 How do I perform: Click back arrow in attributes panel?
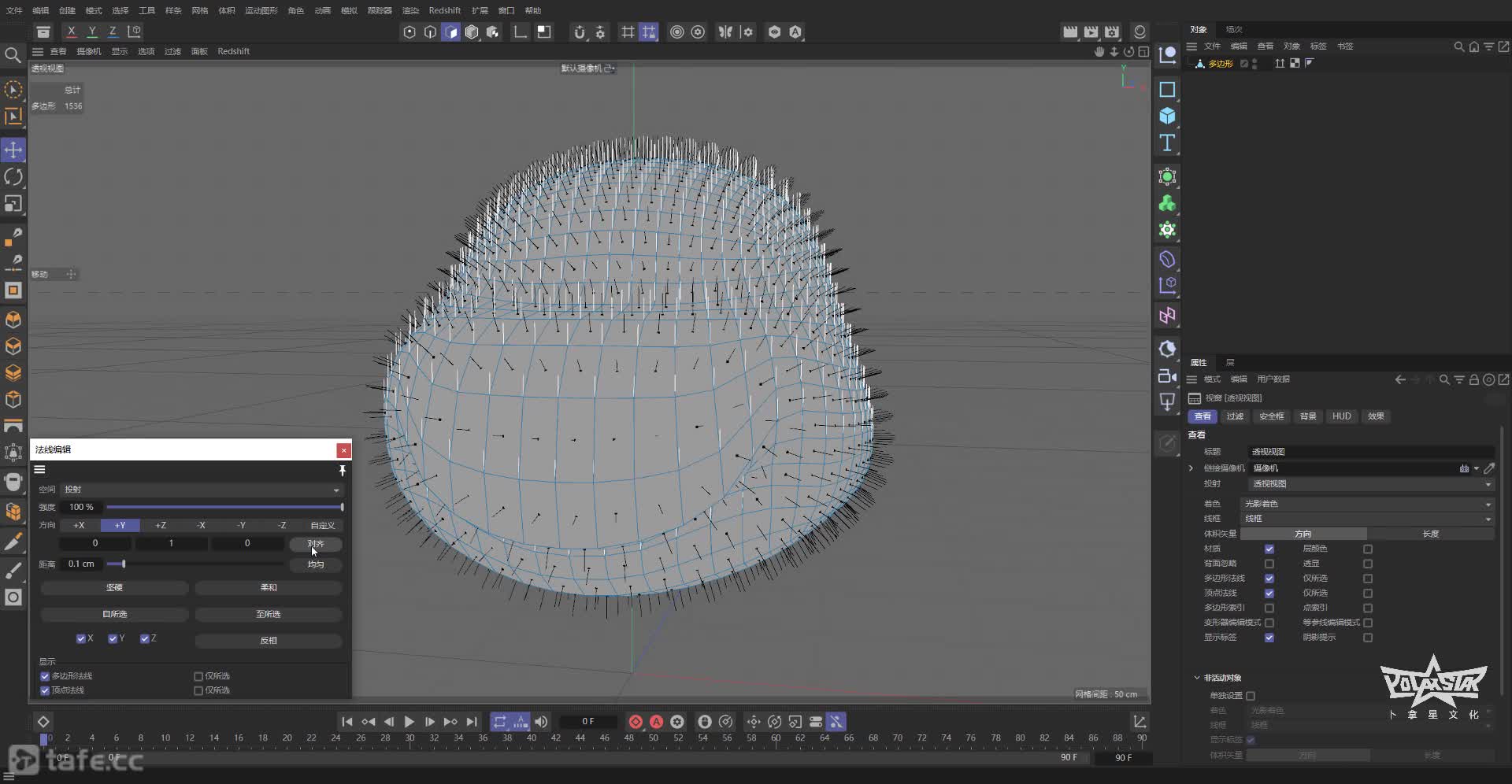[x=1400, y=379]
